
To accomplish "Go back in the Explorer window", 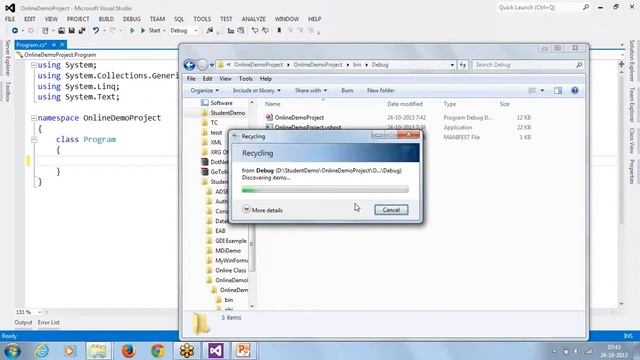I will pos(189,65).
